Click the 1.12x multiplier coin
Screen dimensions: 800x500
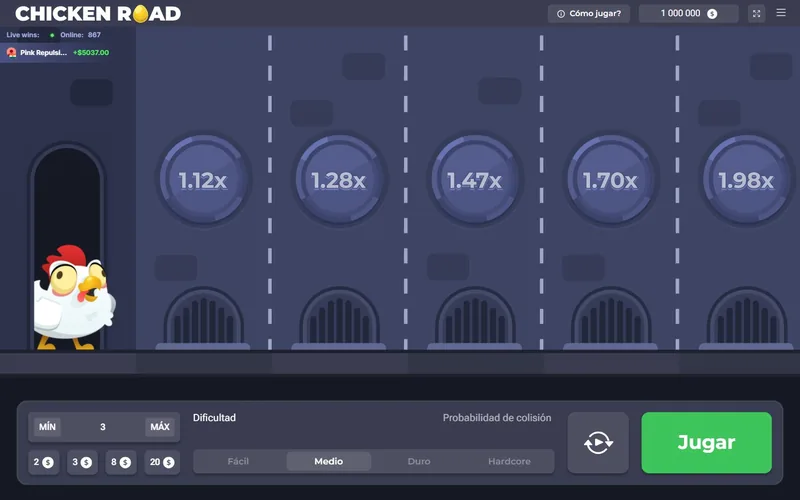[203, 180]
